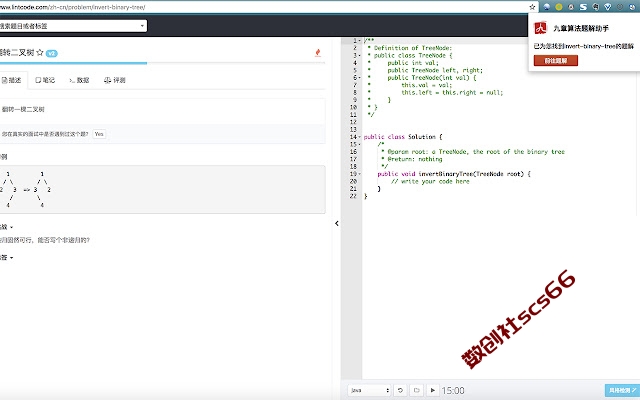This screenshot has width=640, height=400.
Task: Click the gray circular extension icon after the diamond
Action: point(620,7)
